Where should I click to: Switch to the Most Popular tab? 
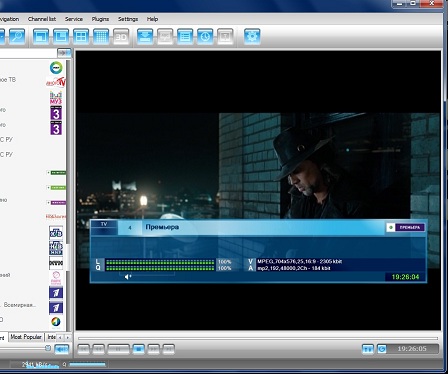(x=26, y=337)
